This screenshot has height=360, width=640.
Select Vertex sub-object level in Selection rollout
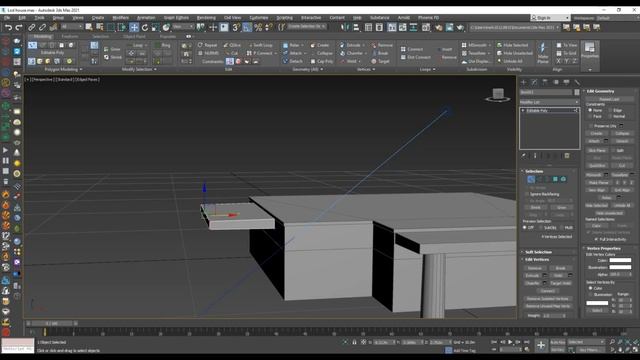pyautogui.click(x=531, y=179)
